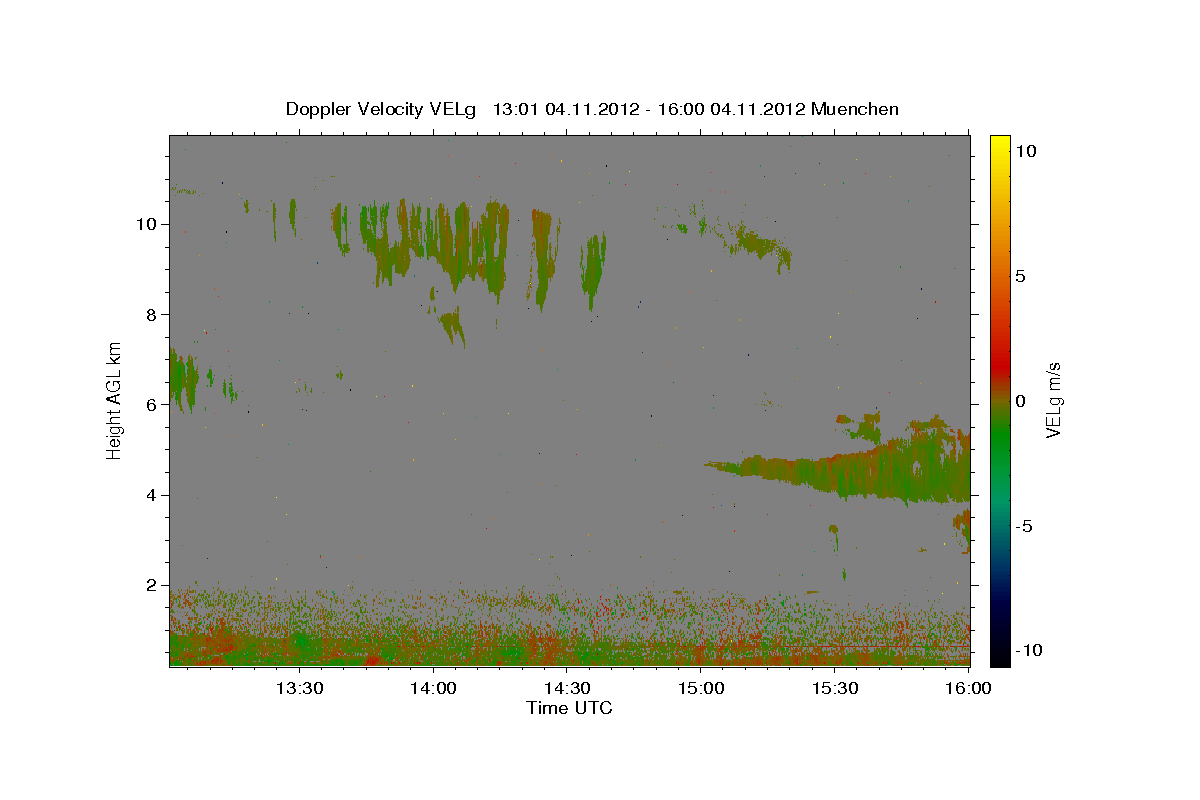Click the large cloud layer near 4.5 km
Image resolution: width=1200 pixels, height=800 pixels.
pyautogui.click(x=860, y=472)
